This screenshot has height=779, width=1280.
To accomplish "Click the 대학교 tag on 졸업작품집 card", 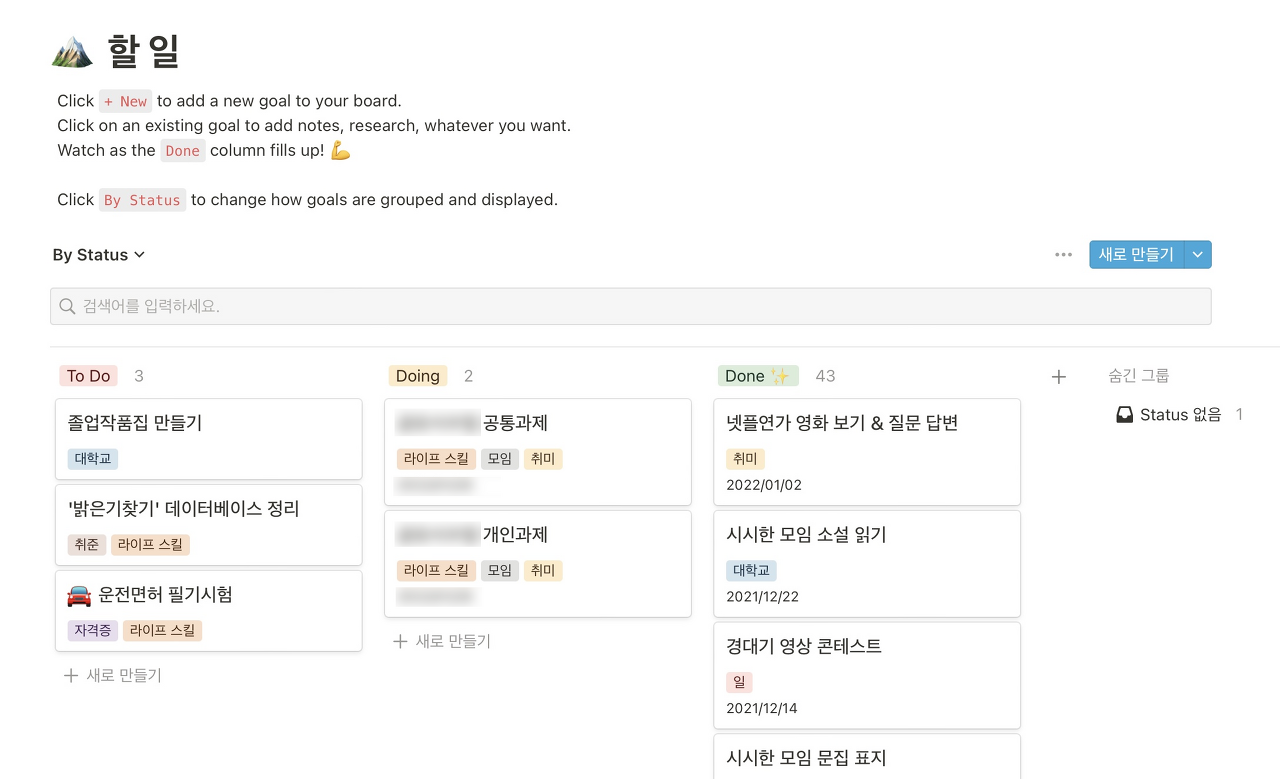I will [93, 459].
